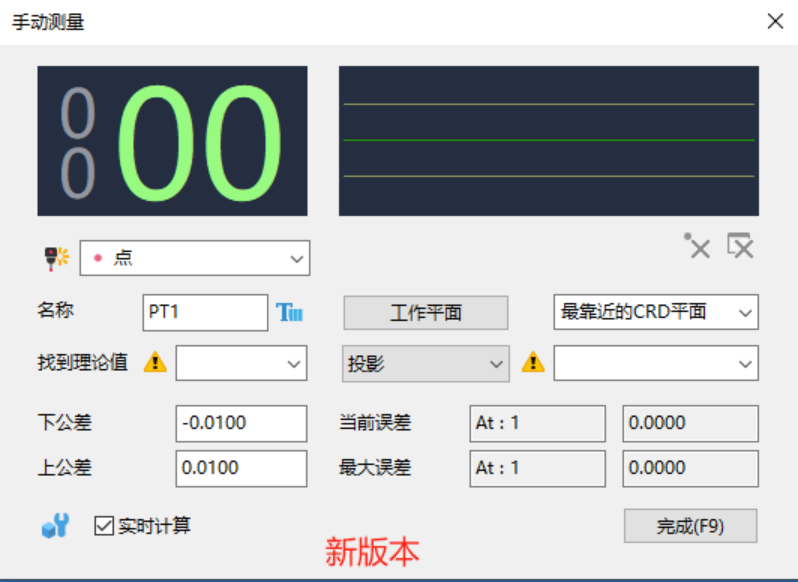Click the 找到理论值 label
Image resolution: width=798 pixels, height=582 pixels.
(82, 363)
